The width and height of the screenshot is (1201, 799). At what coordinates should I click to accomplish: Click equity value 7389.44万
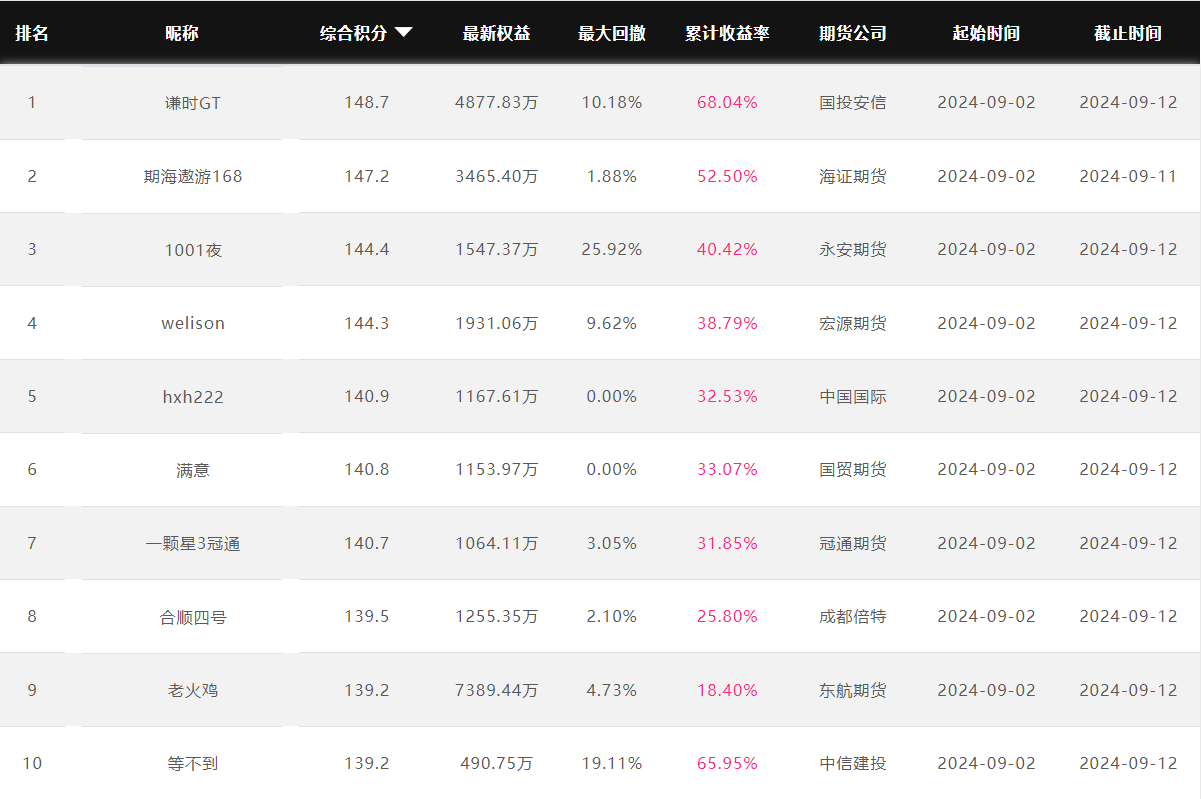(497, 690)
